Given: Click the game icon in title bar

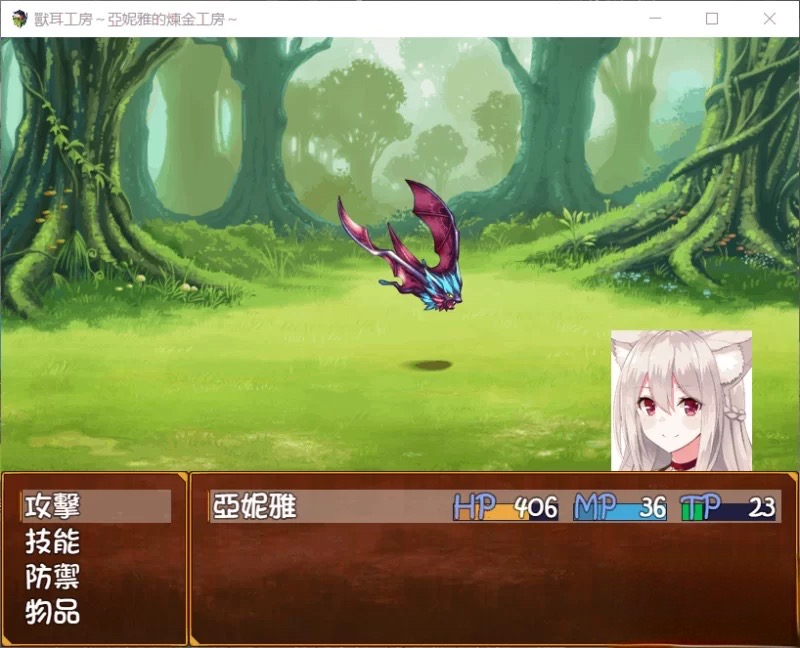Looking at the screenshot, I should tap(19, 19).
